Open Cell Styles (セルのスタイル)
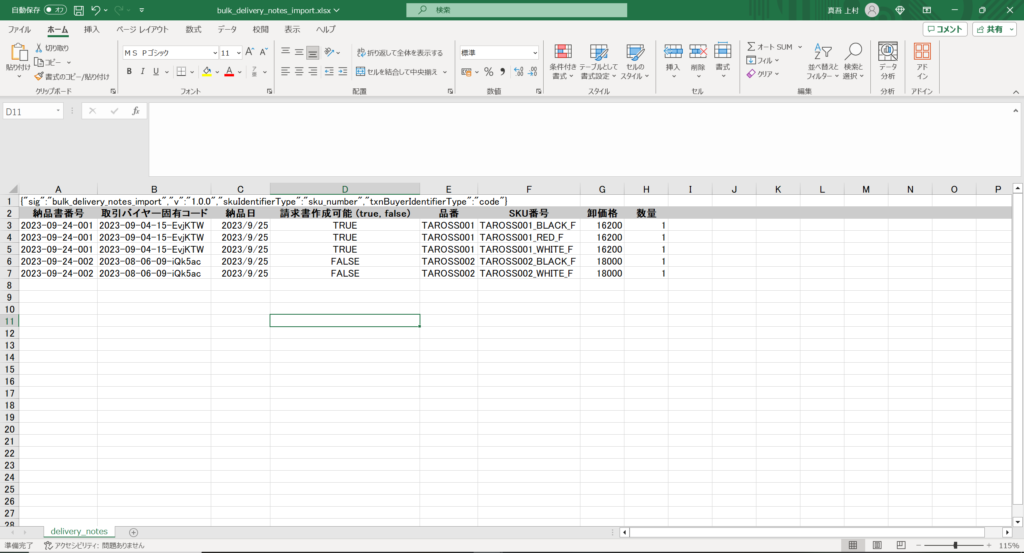The height and width of the screenshot is (553, 1024). (x=634, y=62)
